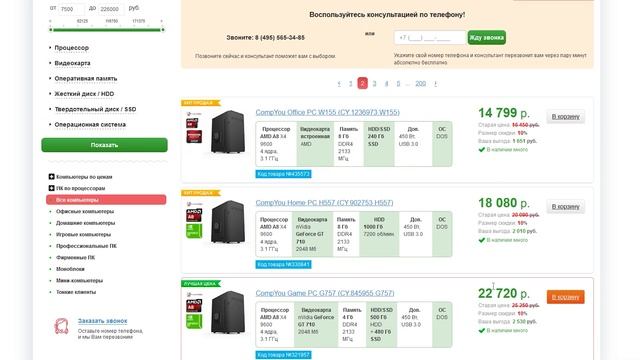Open pagination page 3
The height and width of the screenshot is (360, 640).
pos(374,84)
